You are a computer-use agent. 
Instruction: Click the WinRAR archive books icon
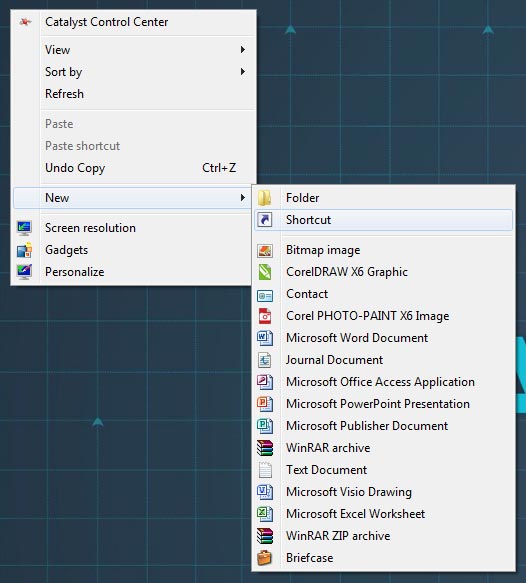[265, 448]
